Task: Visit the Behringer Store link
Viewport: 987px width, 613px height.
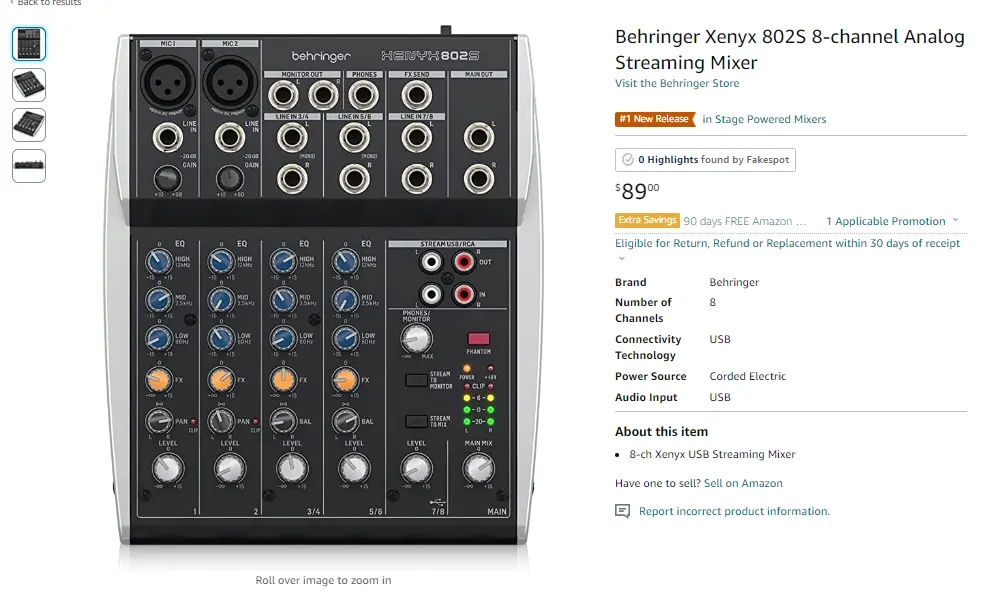Action: [x=677, y=83]
